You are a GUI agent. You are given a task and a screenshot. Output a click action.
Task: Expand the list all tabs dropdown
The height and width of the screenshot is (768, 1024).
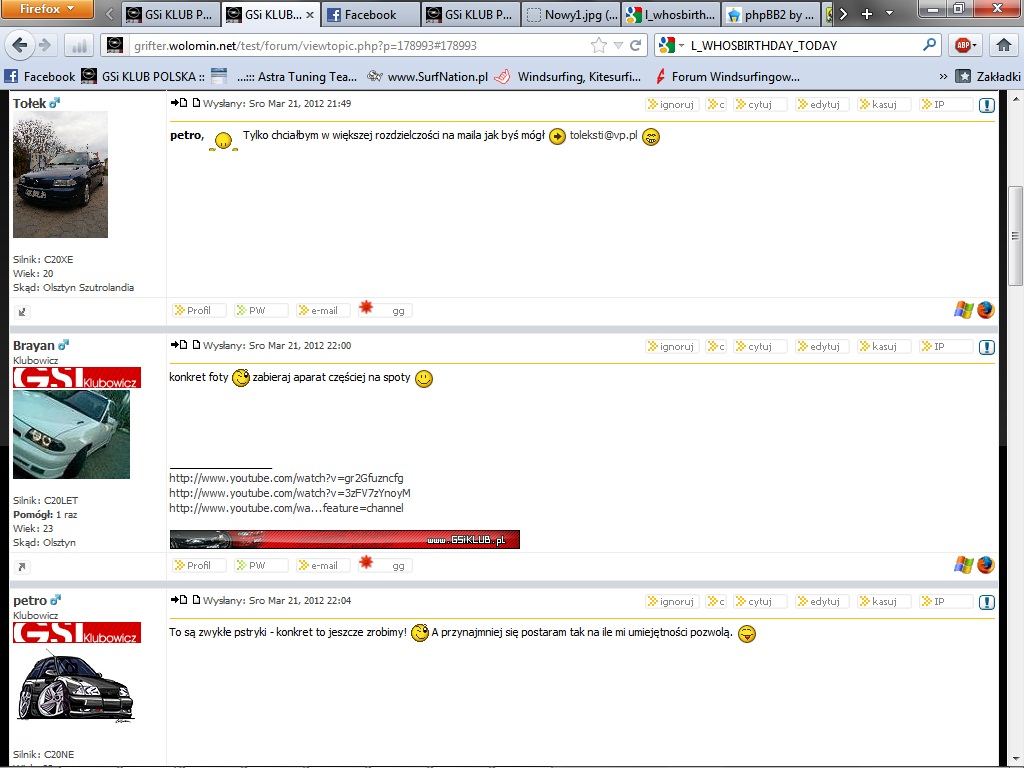pos(889,14)
